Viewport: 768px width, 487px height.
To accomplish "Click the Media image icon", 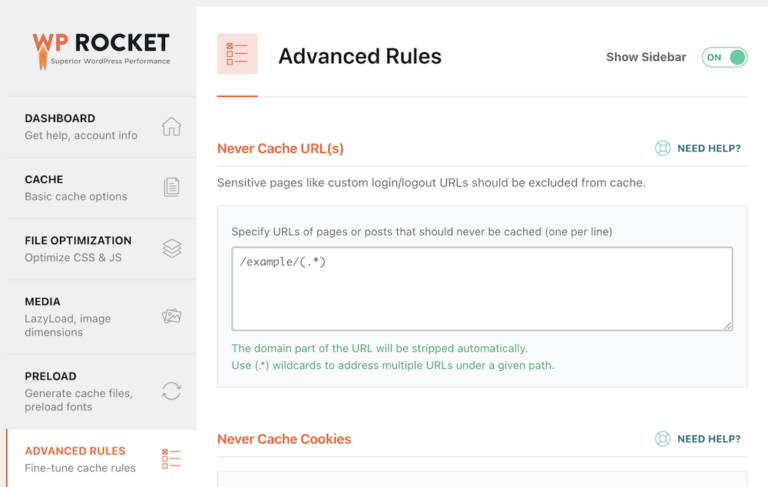I will click(172, 316).
